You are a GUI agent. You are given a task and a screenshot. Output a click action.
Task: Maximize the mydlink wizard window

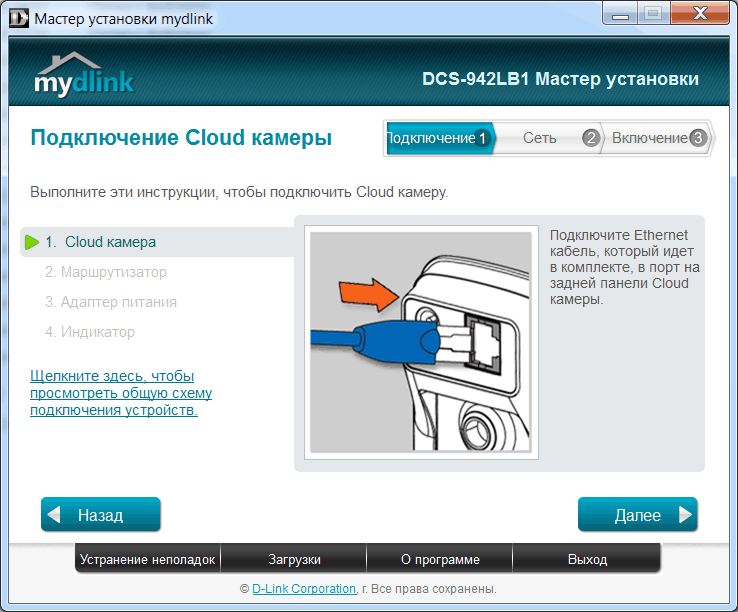tap(654, 14)
